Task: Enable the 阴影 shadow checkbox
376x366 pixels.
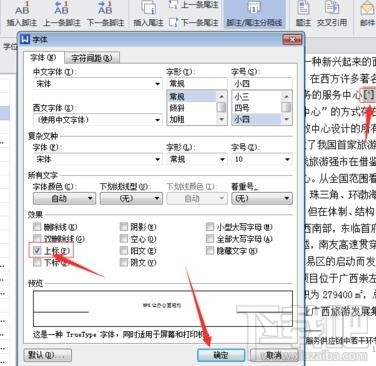Action: click(x=124, y=227)
